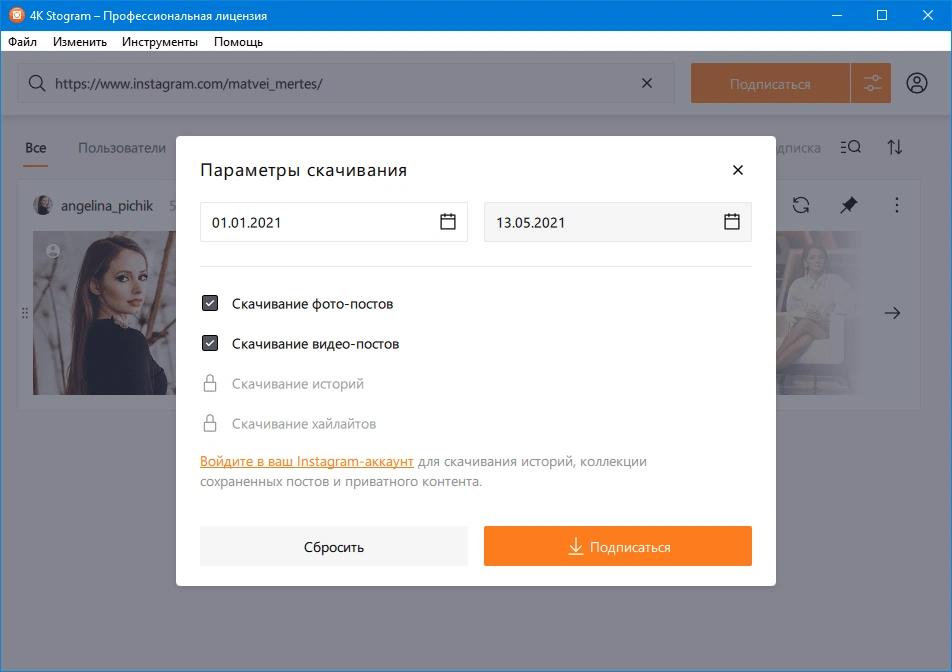Click the orange Подписаться button in dialog
Image resolution: width=952 pixels, height=672 pixels.
[x=617, y=546]
